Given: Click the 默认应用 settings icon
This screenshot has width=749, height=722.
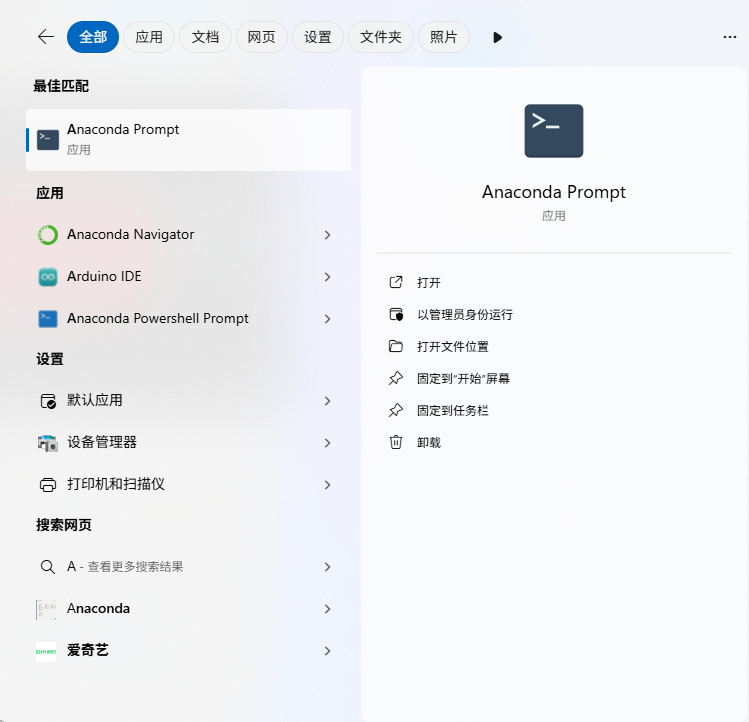Looking at the screenshot, I should 48,401.
